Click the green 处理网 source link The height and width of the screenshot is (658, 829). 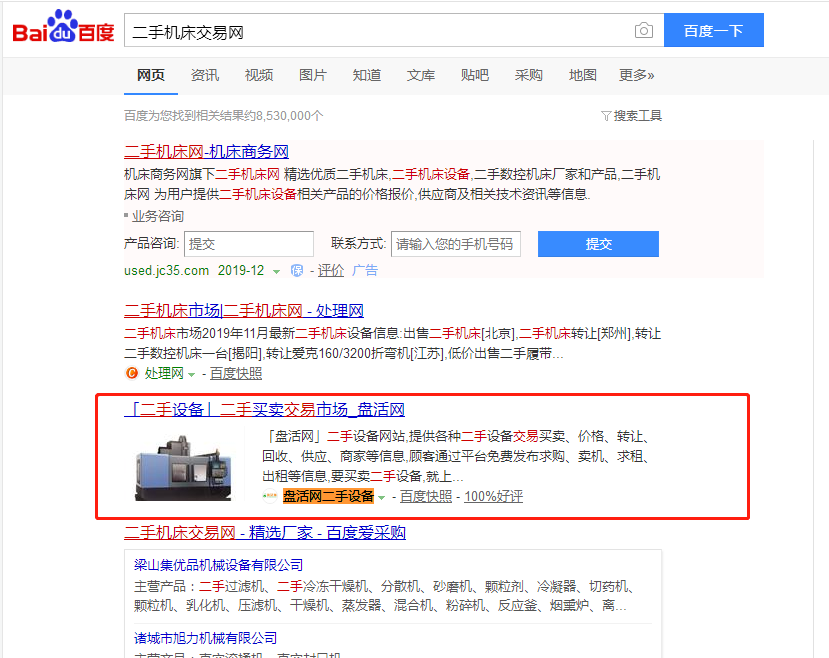tap(164, 373)
